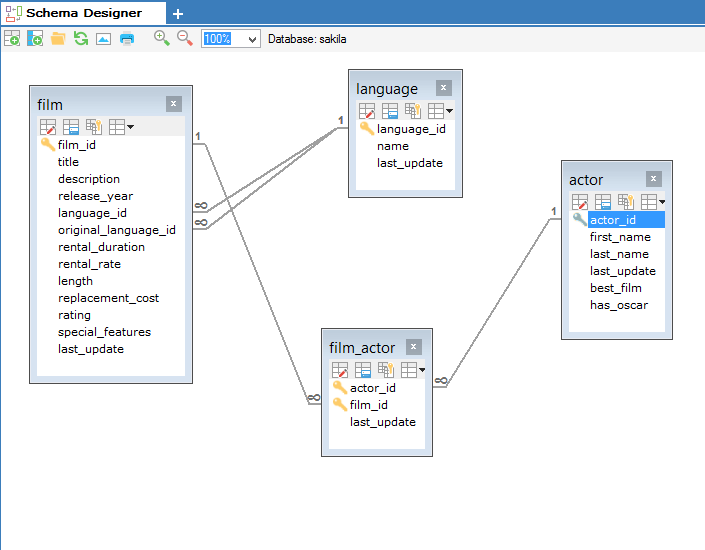Click the add table icon in toolbar

(x=12, y=39)
